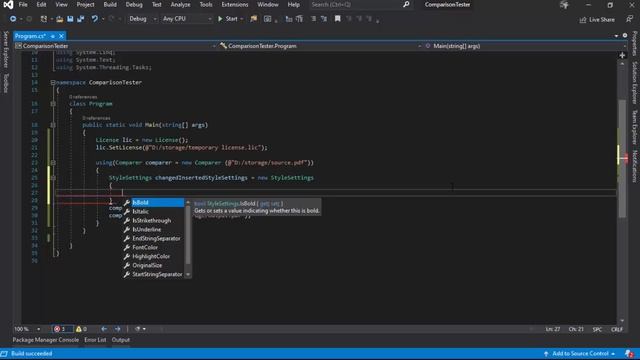Click the uncomment selected lines icon
The image size is (640, 360).
pos(324,19)
